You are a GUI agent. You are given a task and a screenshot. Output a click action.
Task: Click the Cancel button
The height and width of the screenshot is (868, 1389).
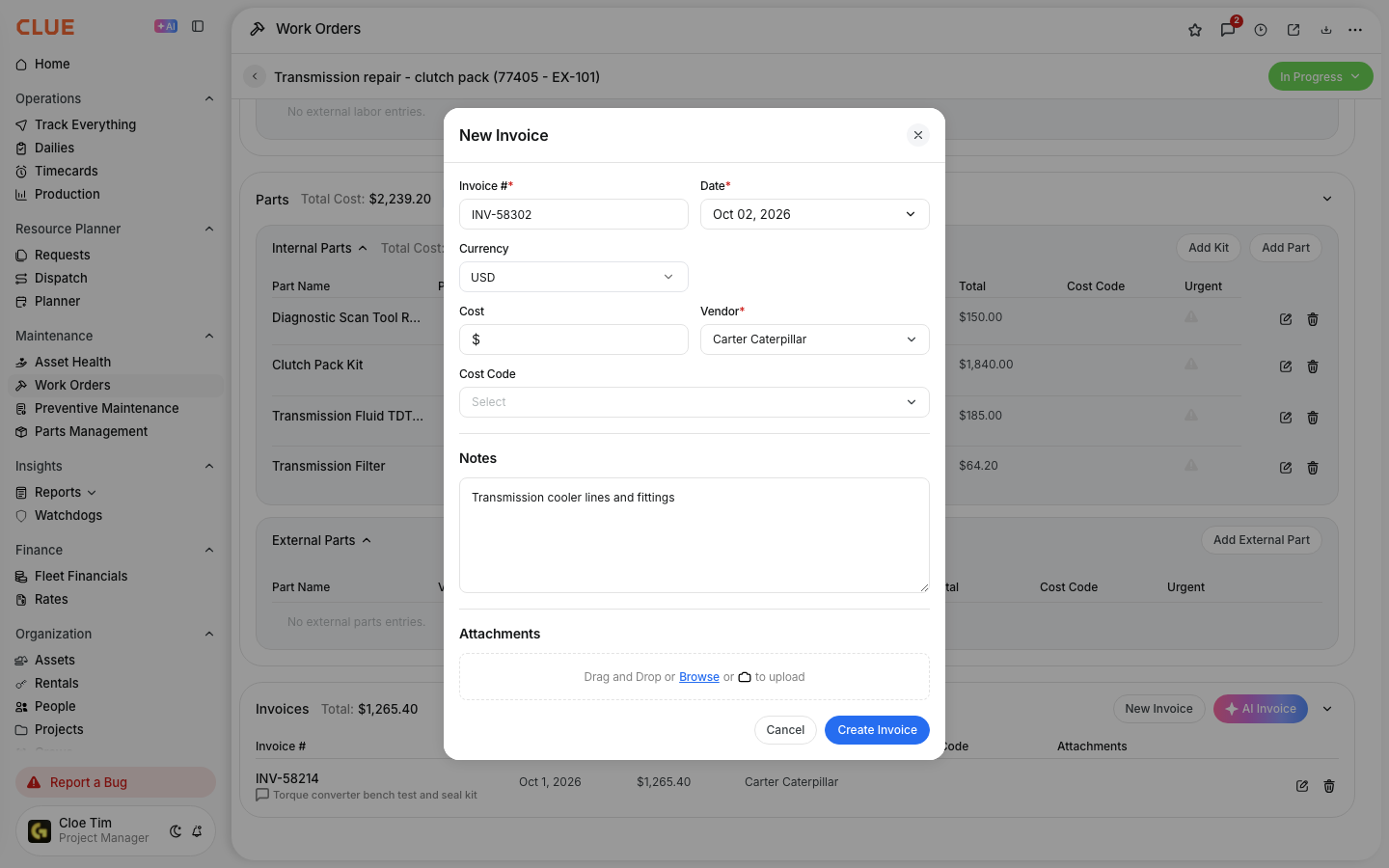tap(785, 730)
